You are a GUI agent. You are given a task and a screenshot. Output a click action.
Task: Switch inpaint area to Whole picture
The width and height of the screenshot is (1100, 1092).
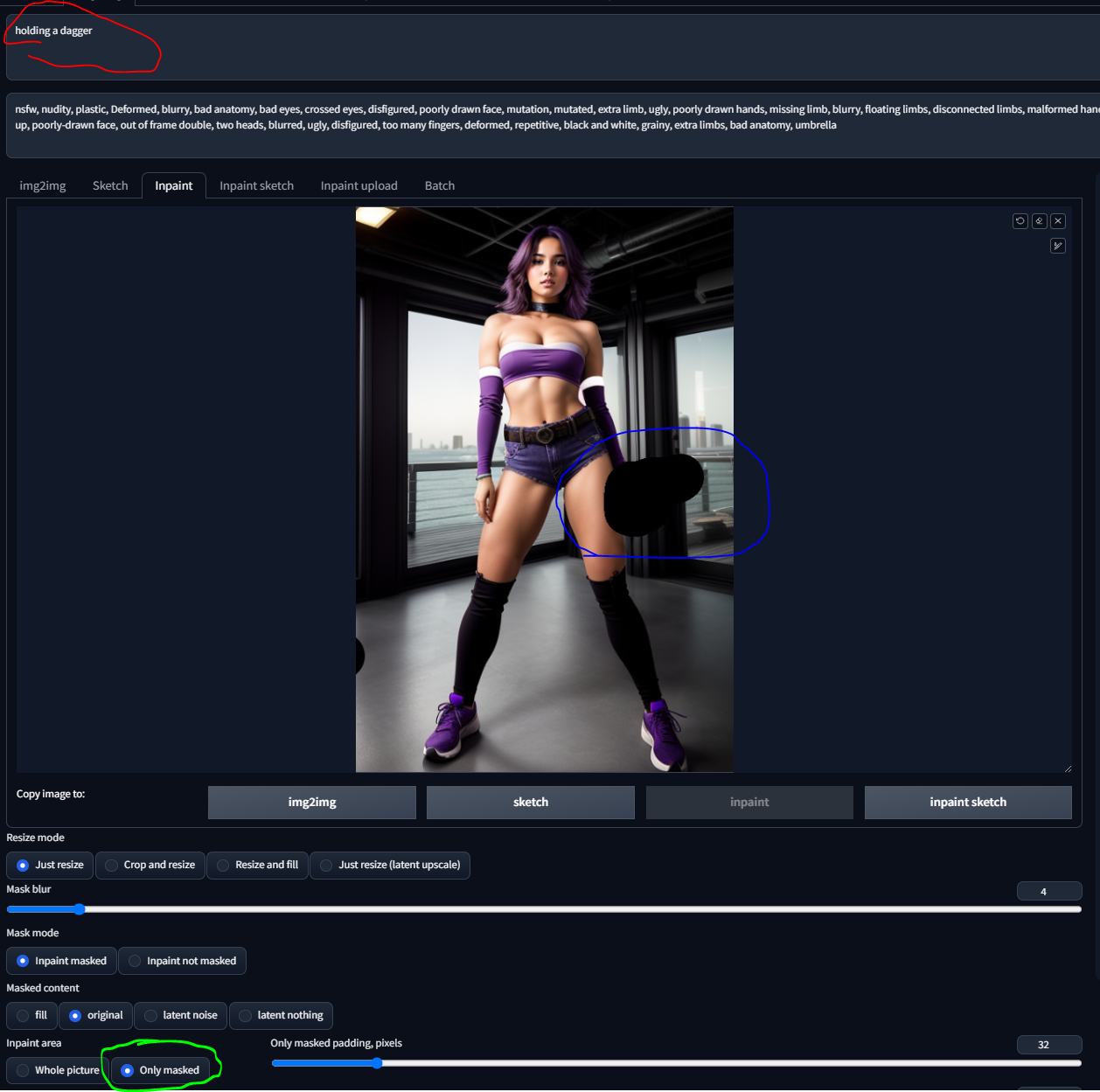click(x=58, y=1070)
